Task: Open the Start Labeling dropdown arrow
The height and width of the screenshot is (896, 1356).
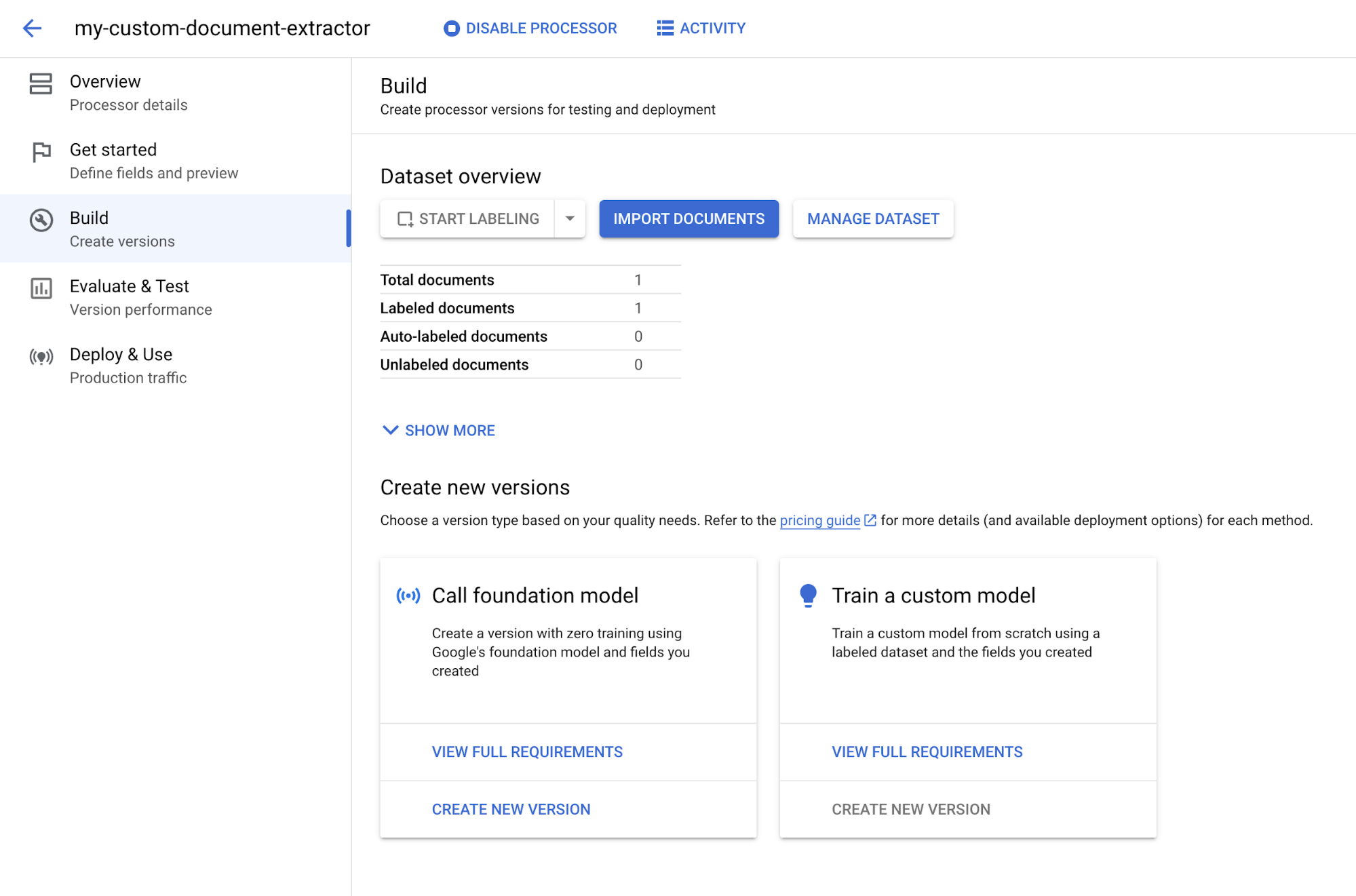Action: point(570,218)
